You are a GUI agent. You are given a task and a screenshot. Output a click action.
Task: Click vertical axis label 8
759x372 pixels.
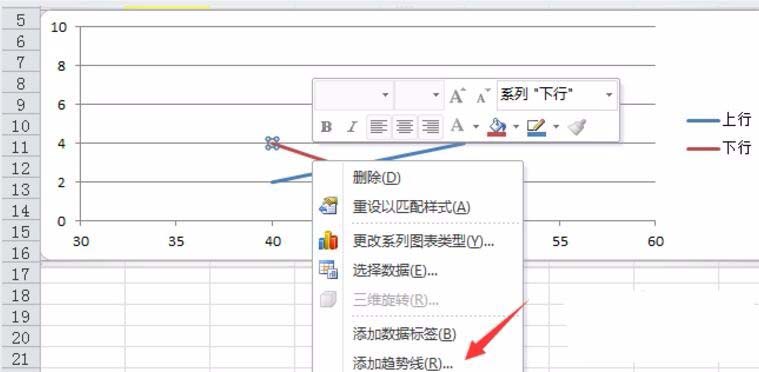[61, 66]
